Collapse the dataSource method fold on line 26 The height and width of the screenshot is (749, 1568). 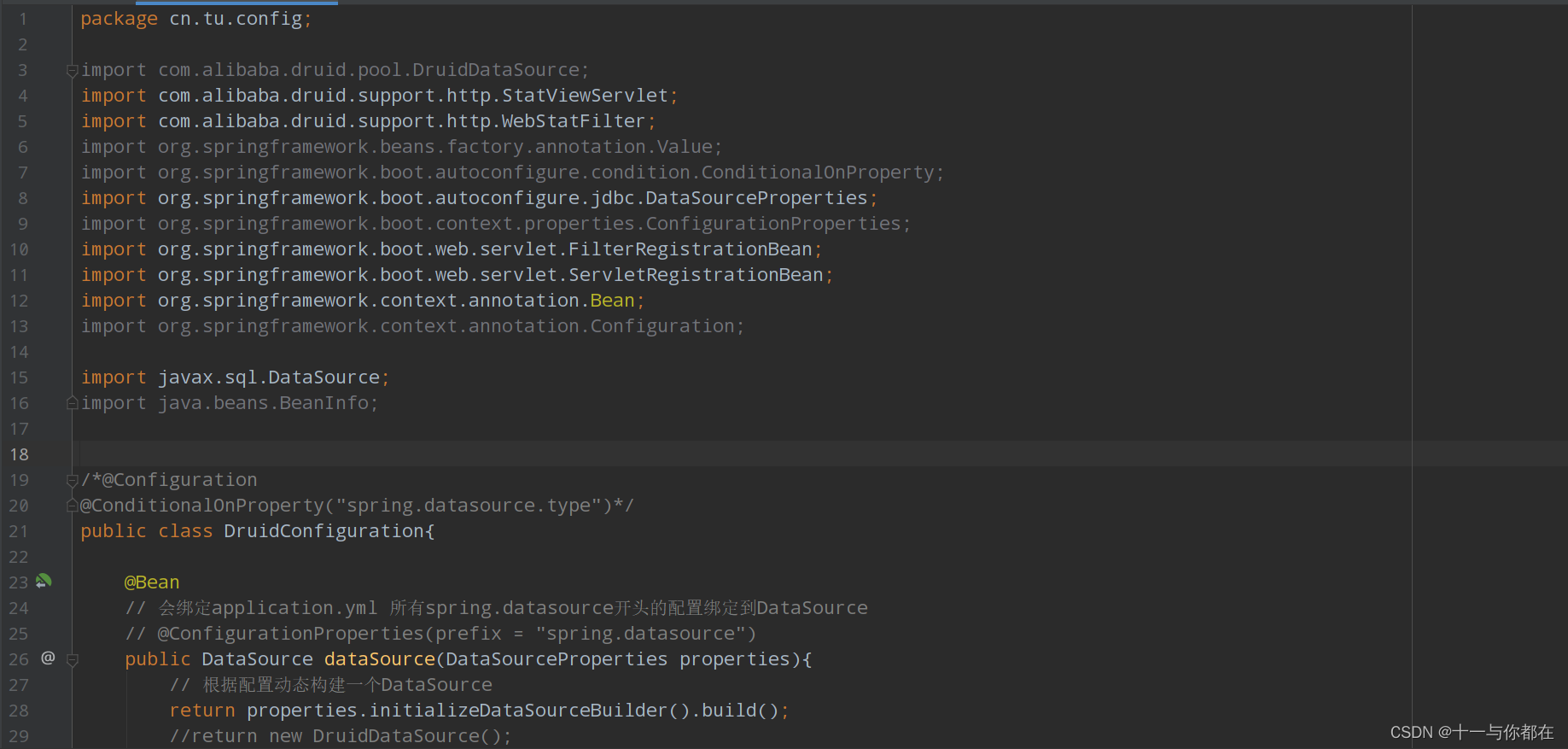pyautogui.click(x=73, y=659)
